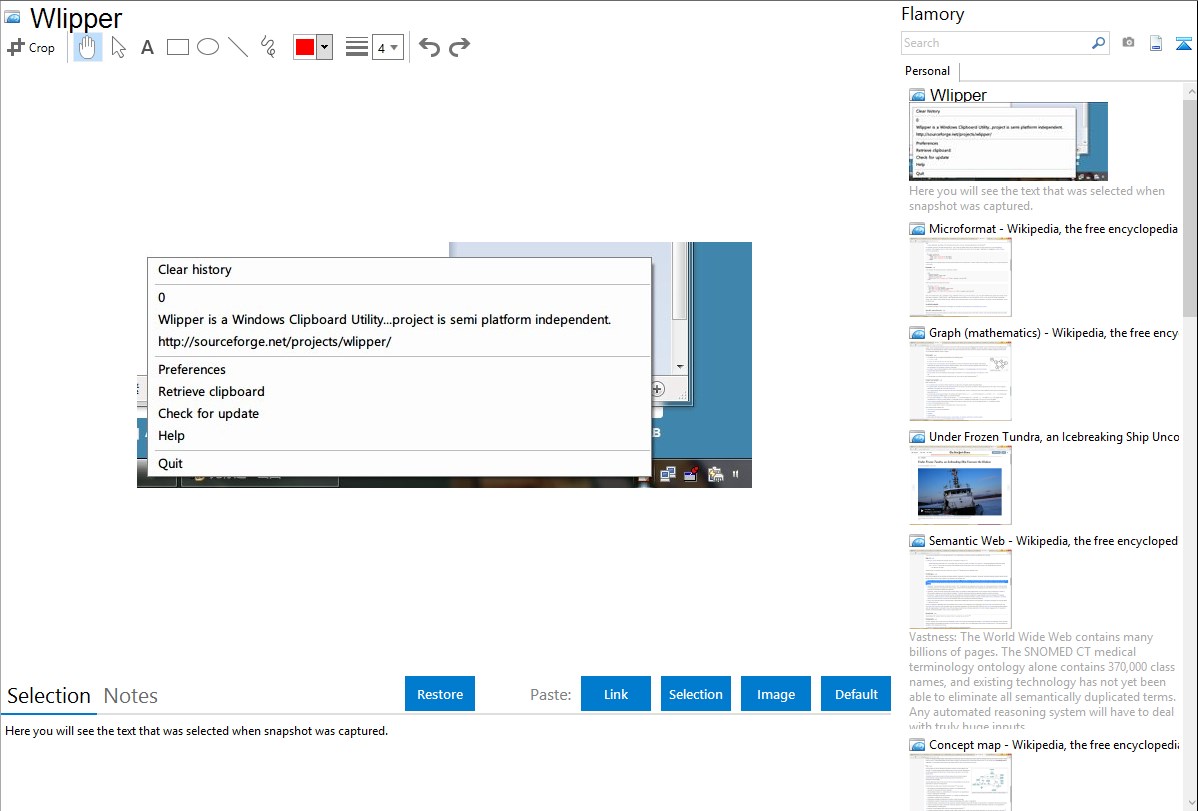Image resolution: width=1198 pixels, height=811 pixels.
Task: Activate the hand pan tool
Action: tap(87, 47)
